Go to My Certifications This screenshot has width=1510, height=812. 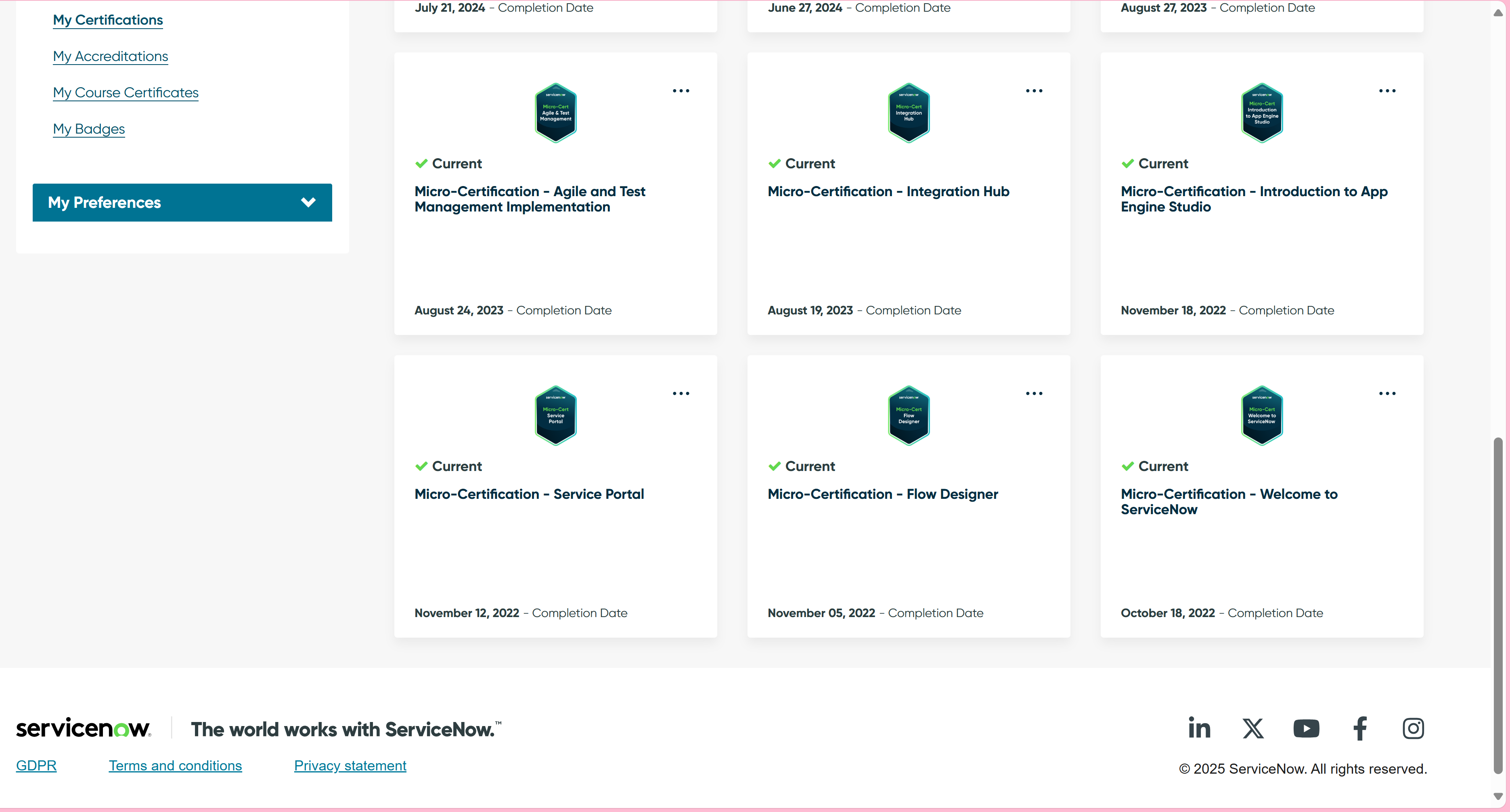[x=108, y=20]
